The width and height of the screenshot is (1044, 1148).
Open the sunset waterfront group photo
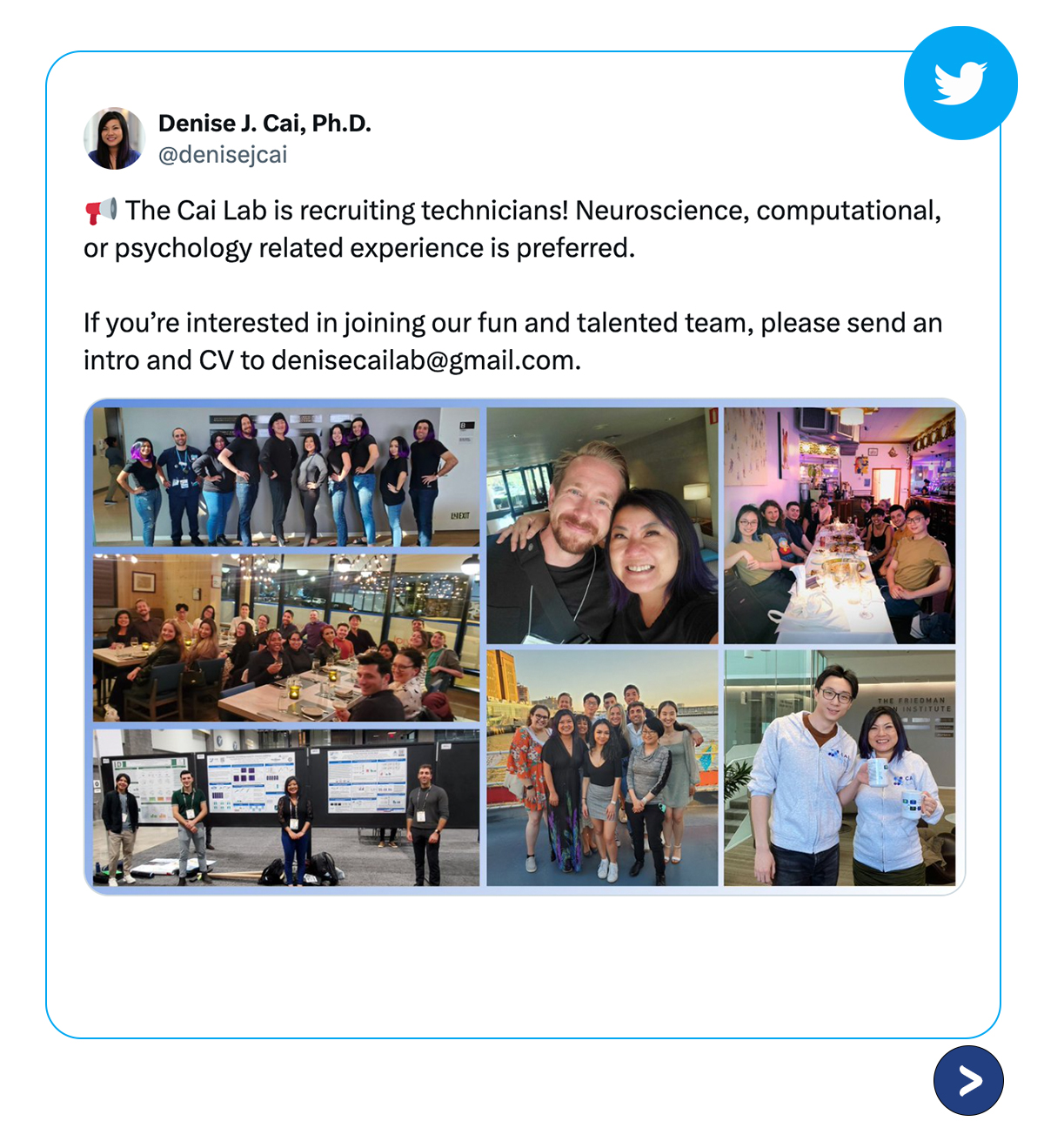[602, 769]
